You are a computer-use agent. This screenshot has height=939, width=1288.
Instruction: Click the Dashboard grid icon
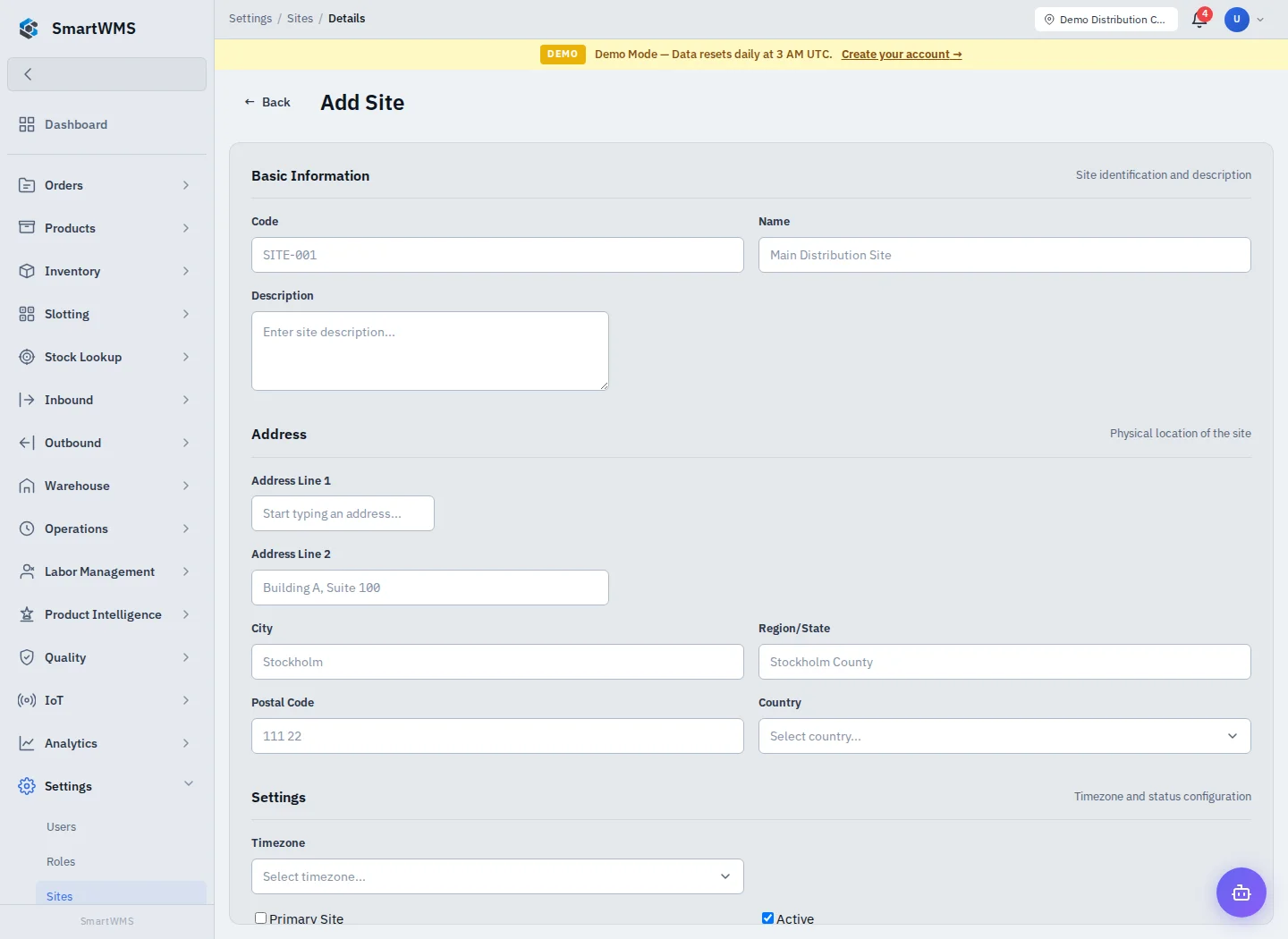coord(27,124)
